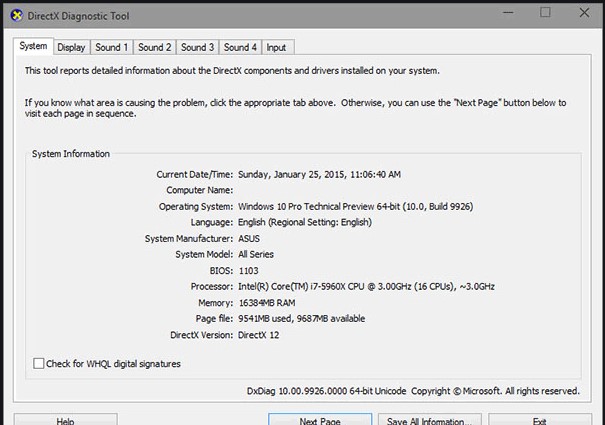This screenshot has width=605, height=425.
Task: Click the 'ASUS' manufacturer value
Action: 249,239
